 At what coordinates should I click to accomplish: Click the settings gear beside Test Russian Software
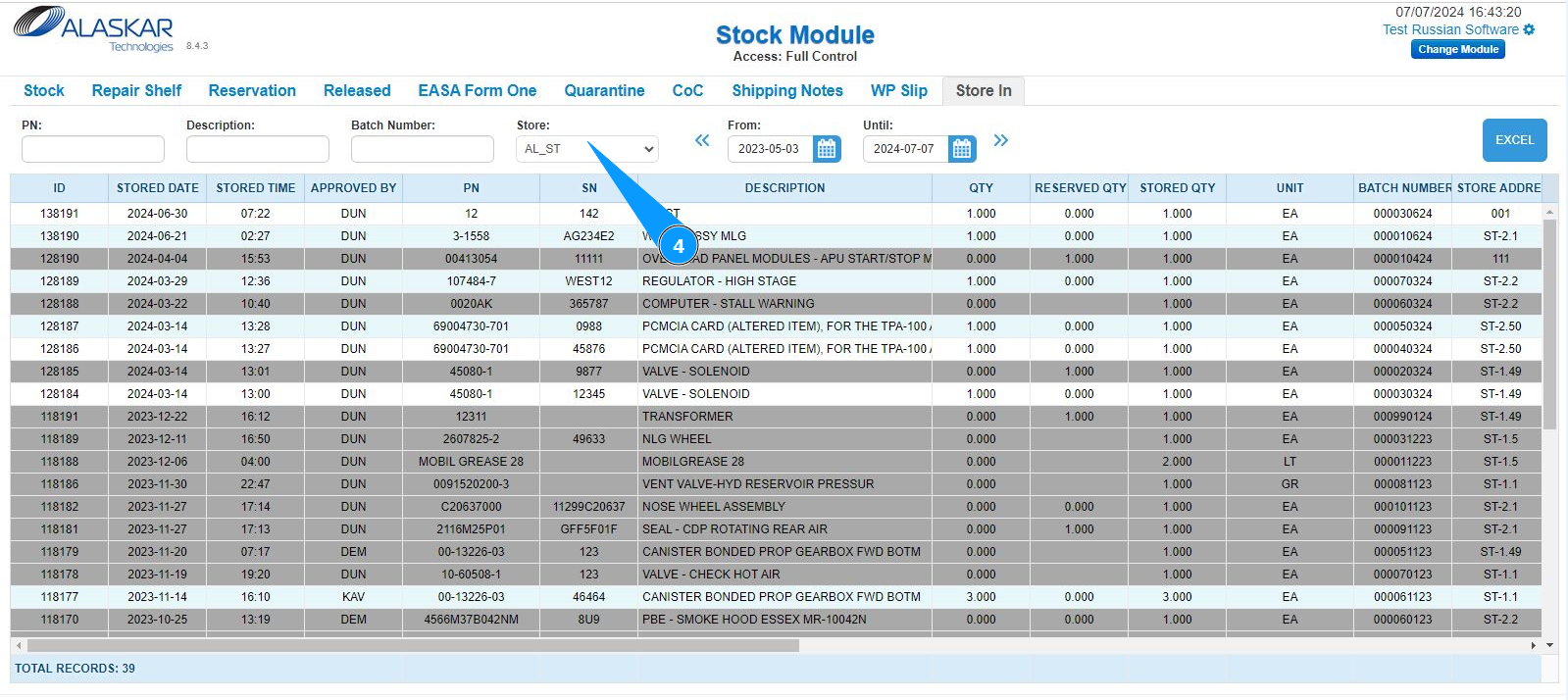[x=1529, y=29]
